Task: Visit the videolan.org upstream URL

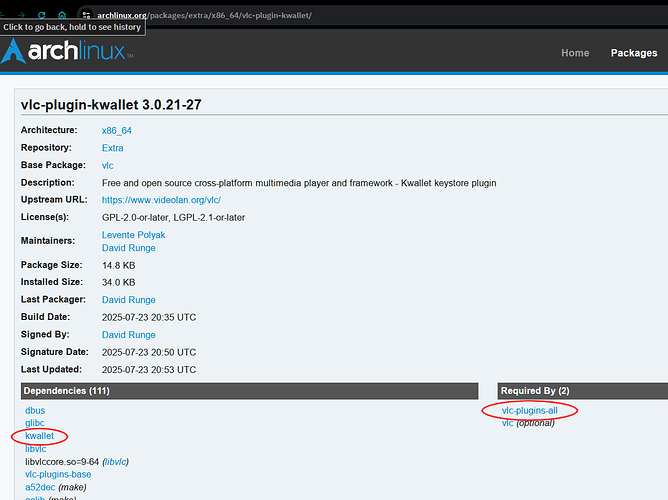Action: click(x=161, y=200)
